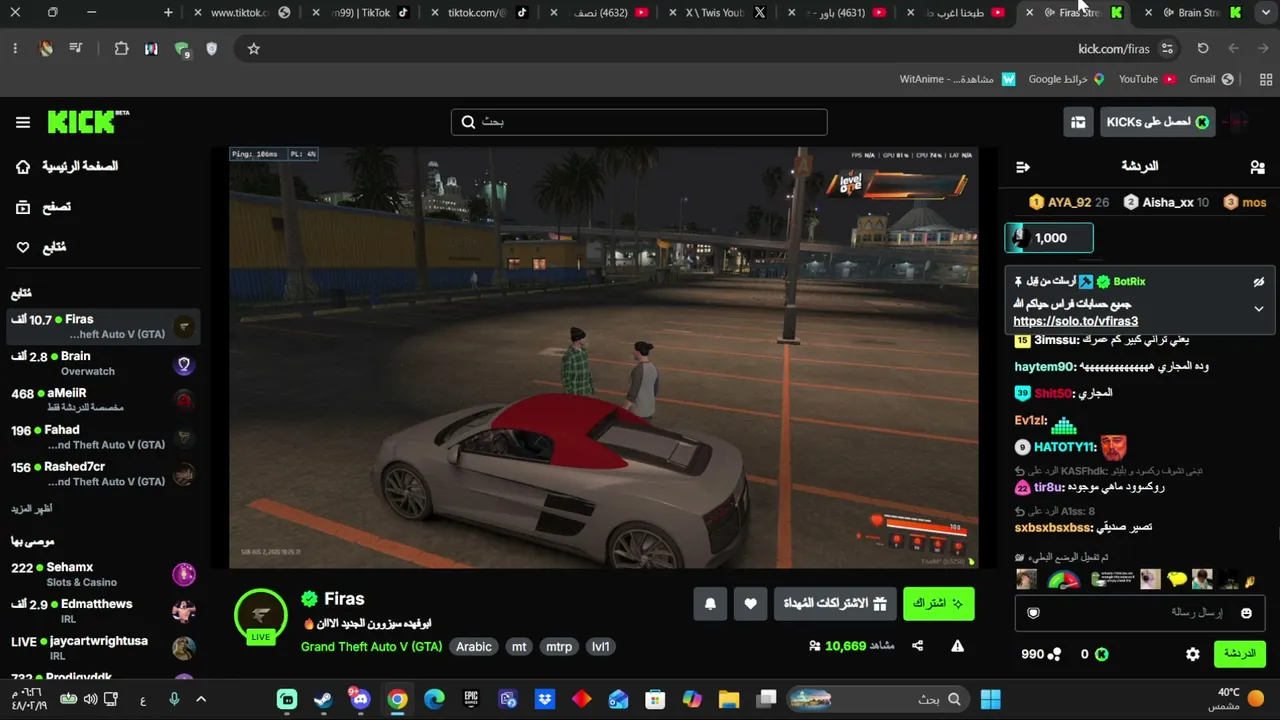Open the YouTube bookmark
Image resolution: width=1280 pixels, height=720 pixels.
click(x=1147, y=79)
